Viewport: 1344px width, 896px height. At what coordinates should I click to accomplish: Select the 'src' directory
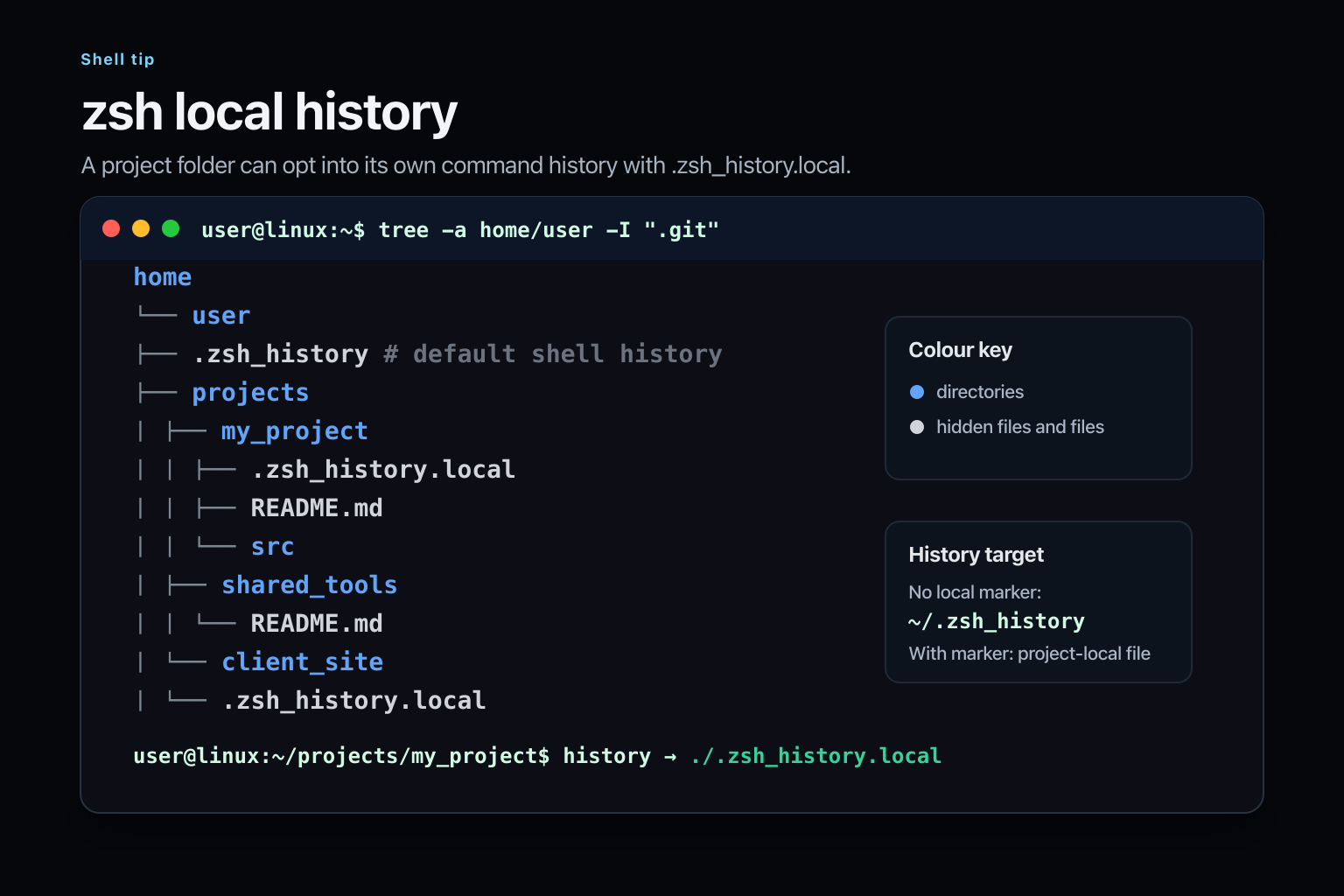273,547
